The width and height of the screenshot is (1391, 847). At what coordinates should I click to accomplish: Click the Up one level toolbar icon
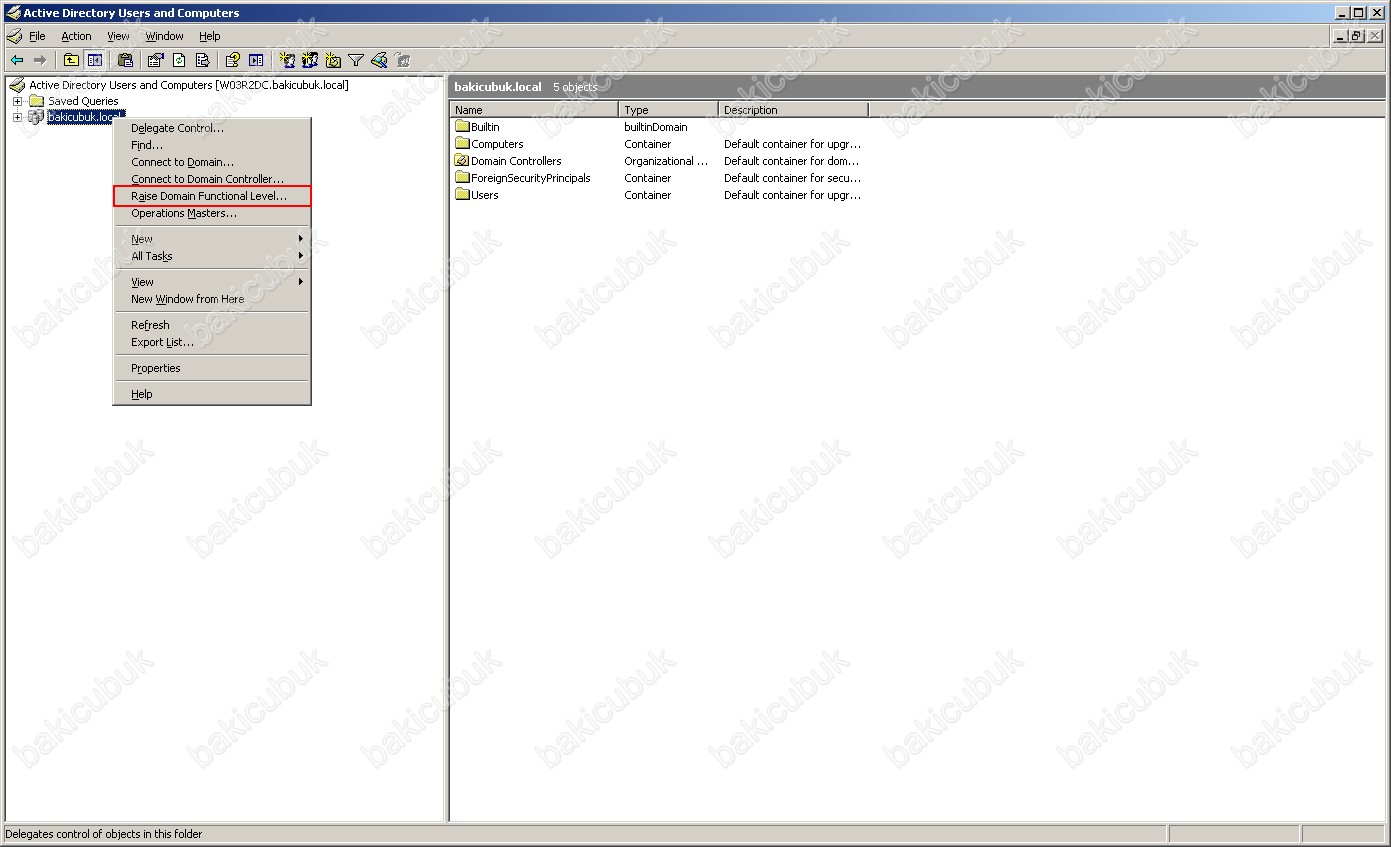coord(71,60)
